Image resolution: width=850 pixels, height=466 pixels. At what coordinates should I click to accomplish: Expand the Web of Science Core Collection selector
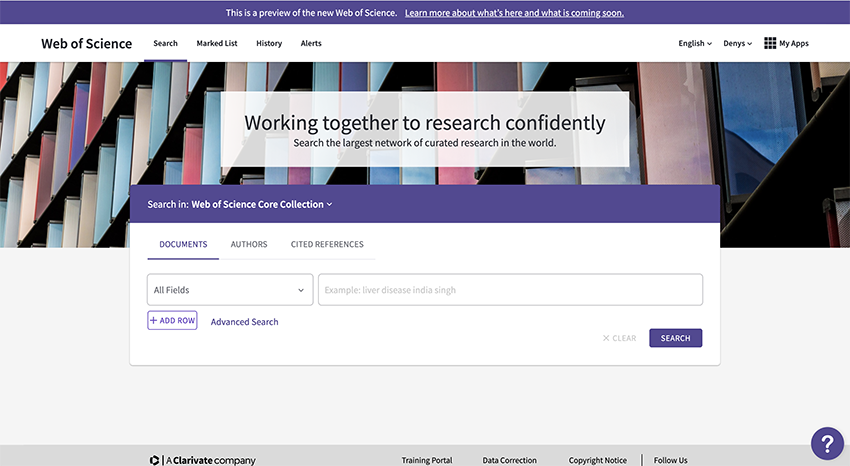[262, 204]
